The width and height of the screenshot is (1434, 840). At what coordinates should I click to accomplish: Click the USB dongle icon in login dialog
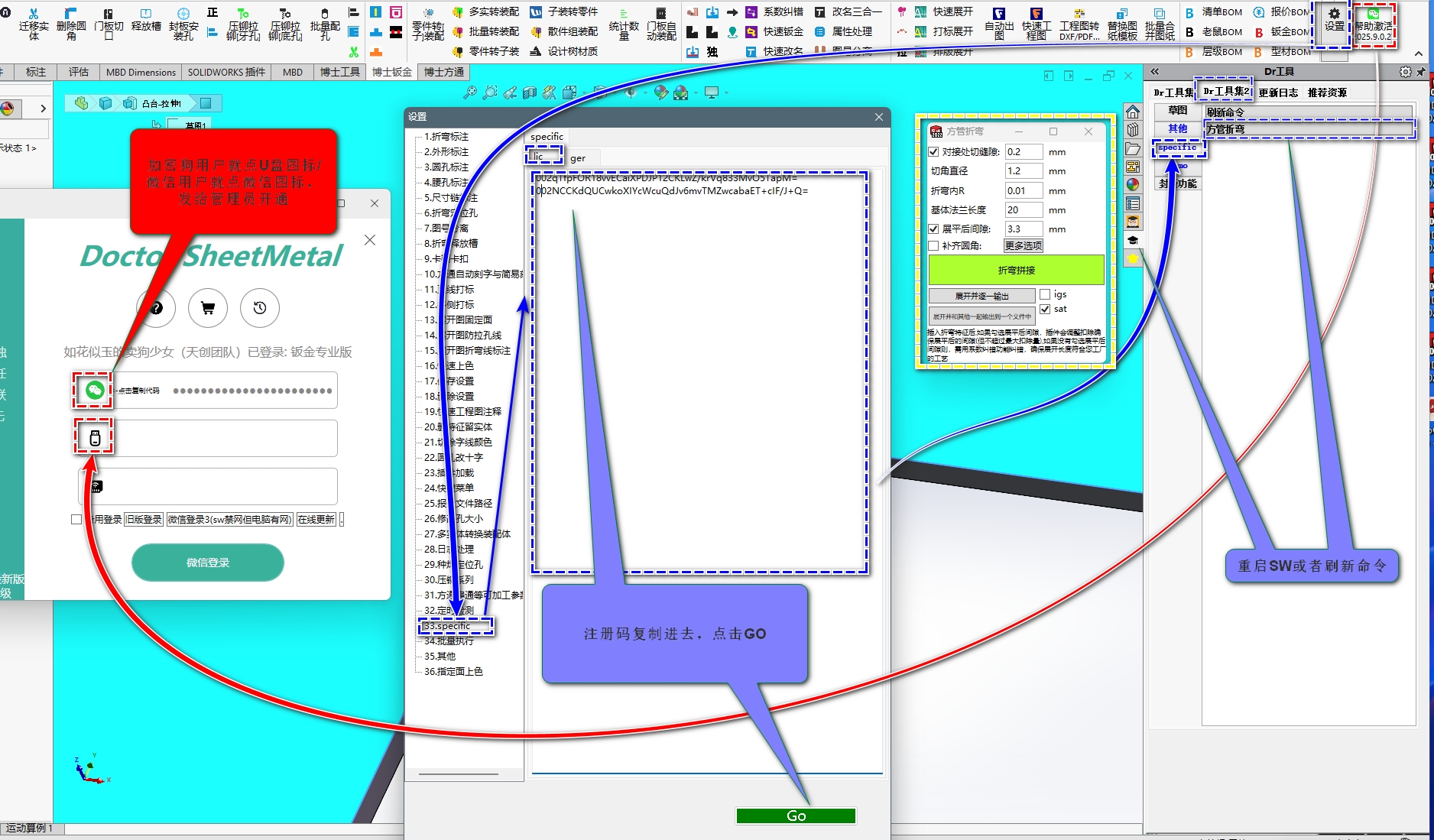pos(95,438)
